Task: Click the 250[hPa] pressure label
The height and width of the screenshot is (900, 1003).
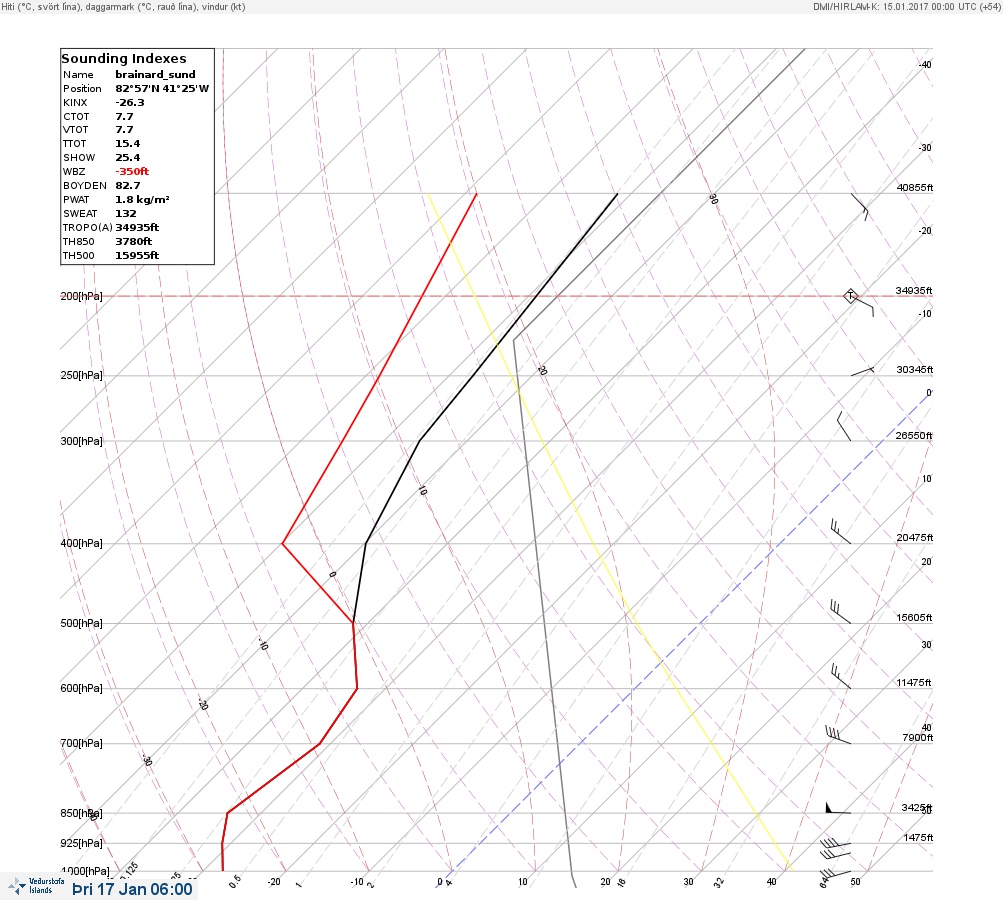Action: 81,375
